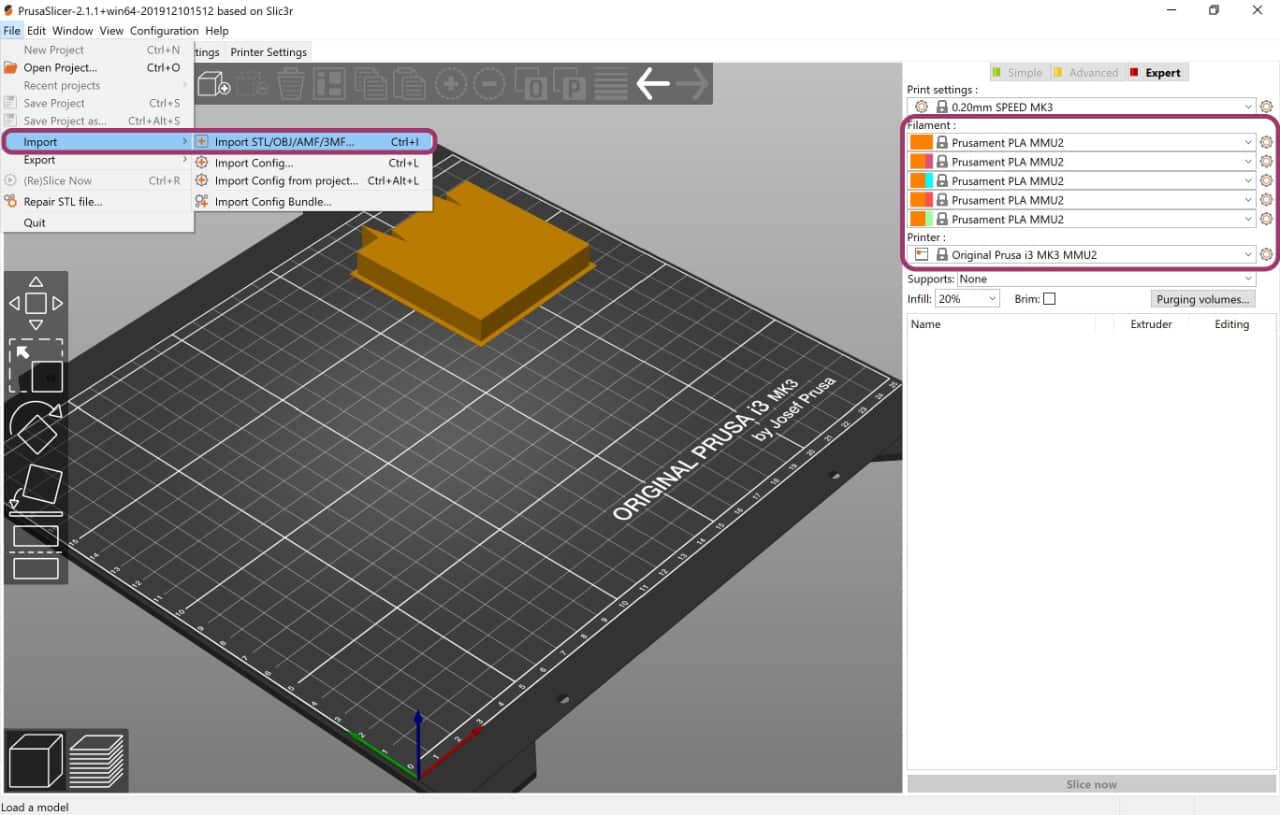The height and width of the screenshot is (815, 1280).
Task: Select the Place on face tool
Action: [36, 489]
